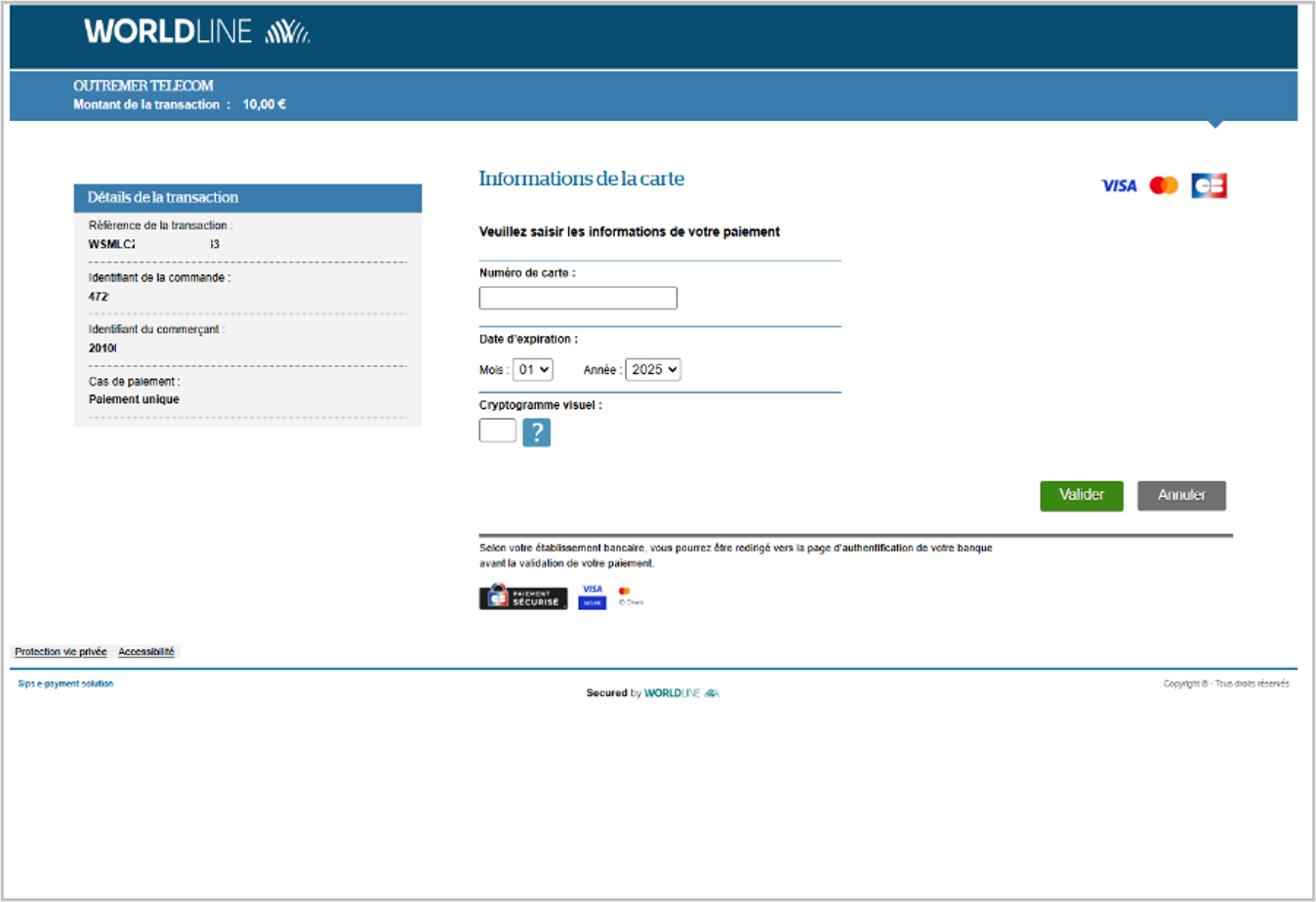The image size is (1316, 902).
Task: Click the Outremer Telecom merchant name
Action: click(x=144, y=86)
